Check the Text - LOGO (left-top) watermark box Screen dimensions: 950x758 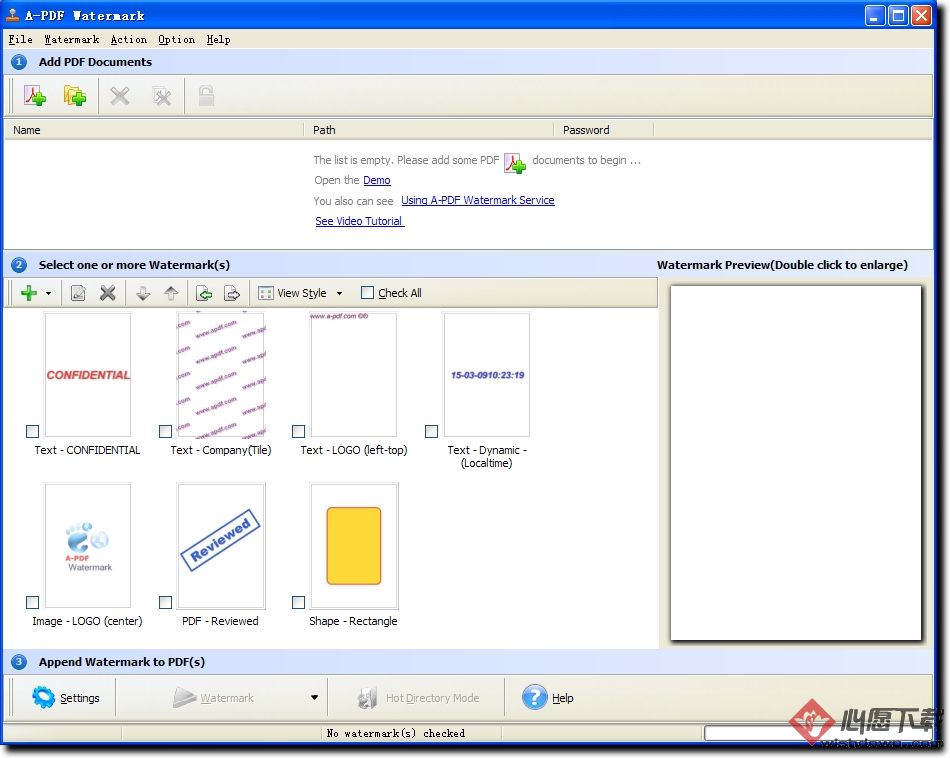[x=298, y=431]
